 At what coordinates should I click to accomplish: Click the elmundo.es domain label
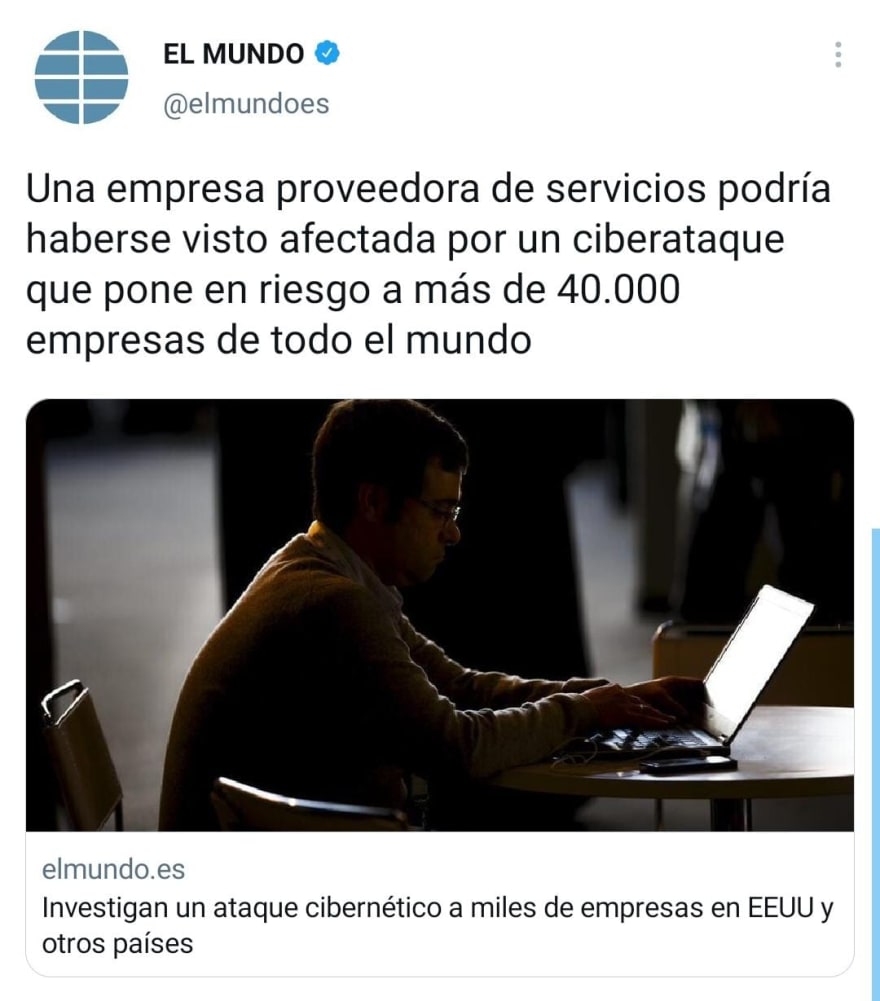coord(114,869)
